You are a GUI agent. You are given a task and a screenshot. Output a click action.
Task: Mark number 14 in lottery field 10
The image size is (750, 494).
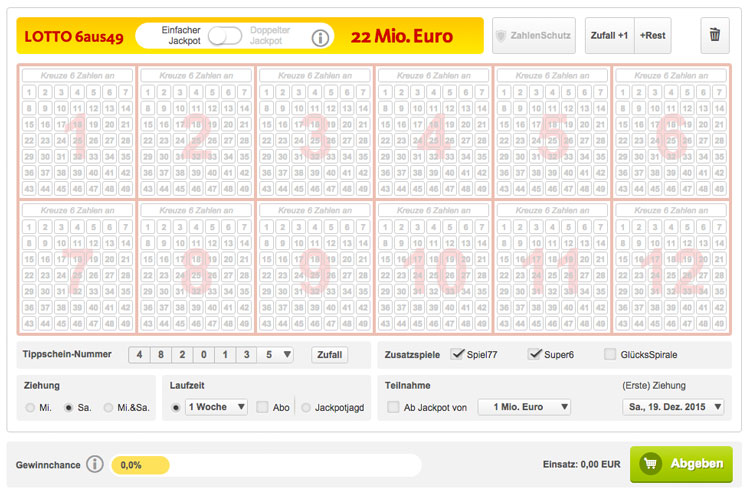(x=482, y=243)
